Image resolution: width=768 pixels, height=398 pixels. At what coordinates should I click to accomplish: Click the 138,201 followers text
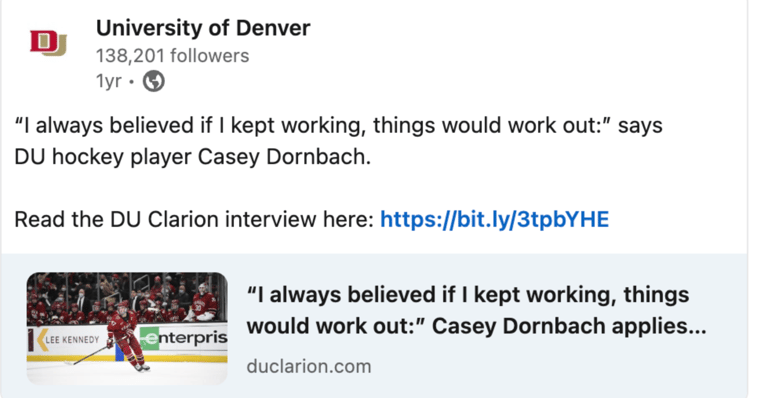tap(172, 56)
